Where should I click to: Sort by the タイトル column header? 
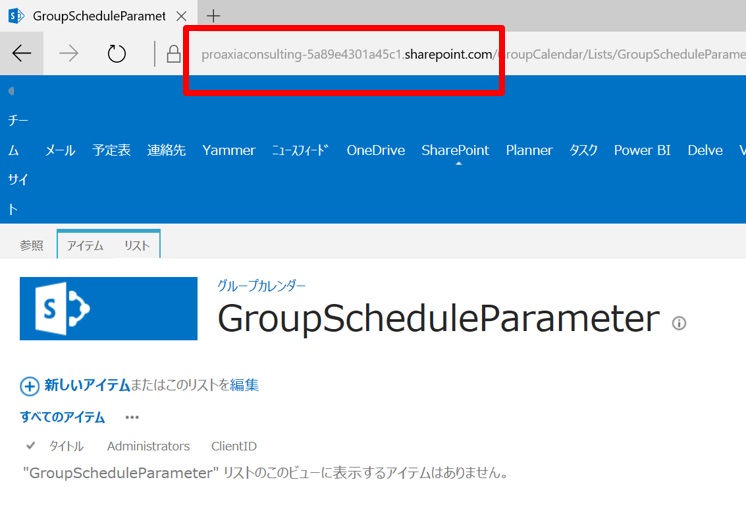click(66, 446)
